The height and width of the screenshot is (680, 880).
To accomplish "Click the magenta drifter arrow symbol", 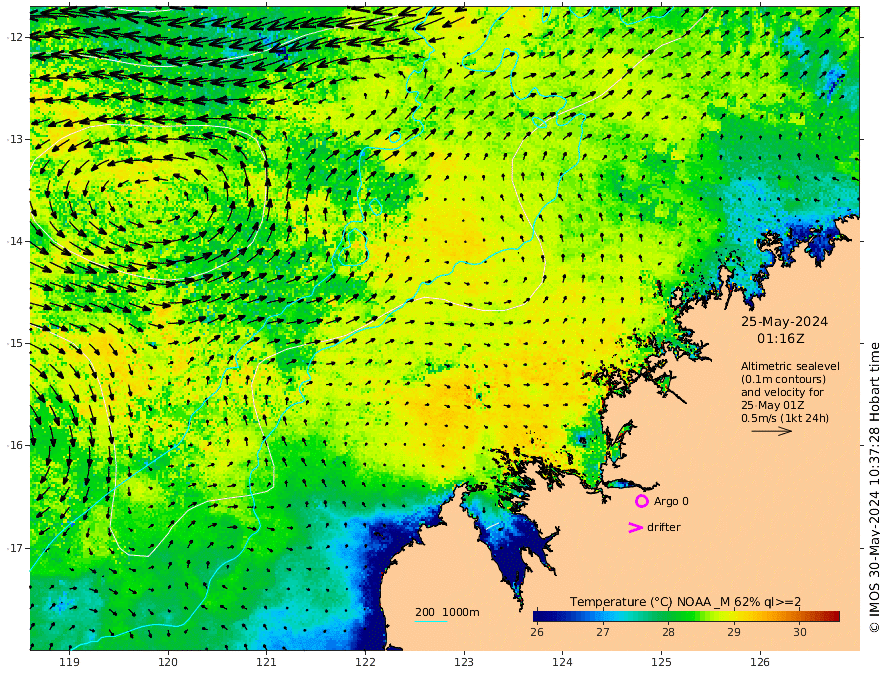I will (635, 527).
